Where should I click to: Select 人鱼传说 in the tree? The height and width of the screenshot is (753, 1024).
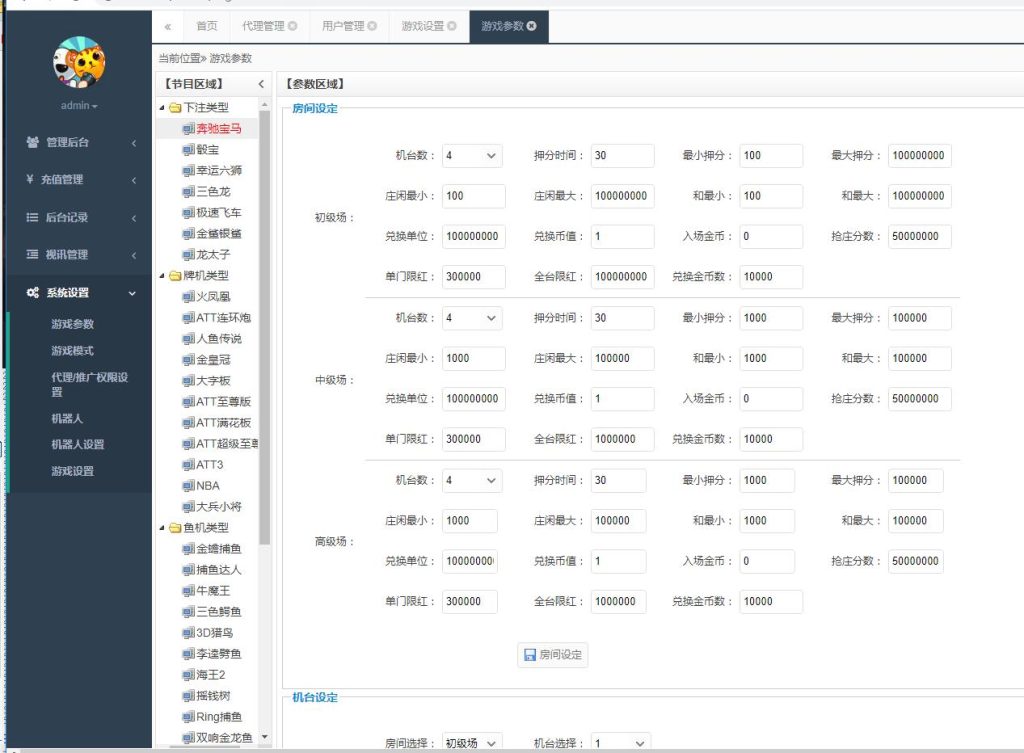[x=219, y=338]
